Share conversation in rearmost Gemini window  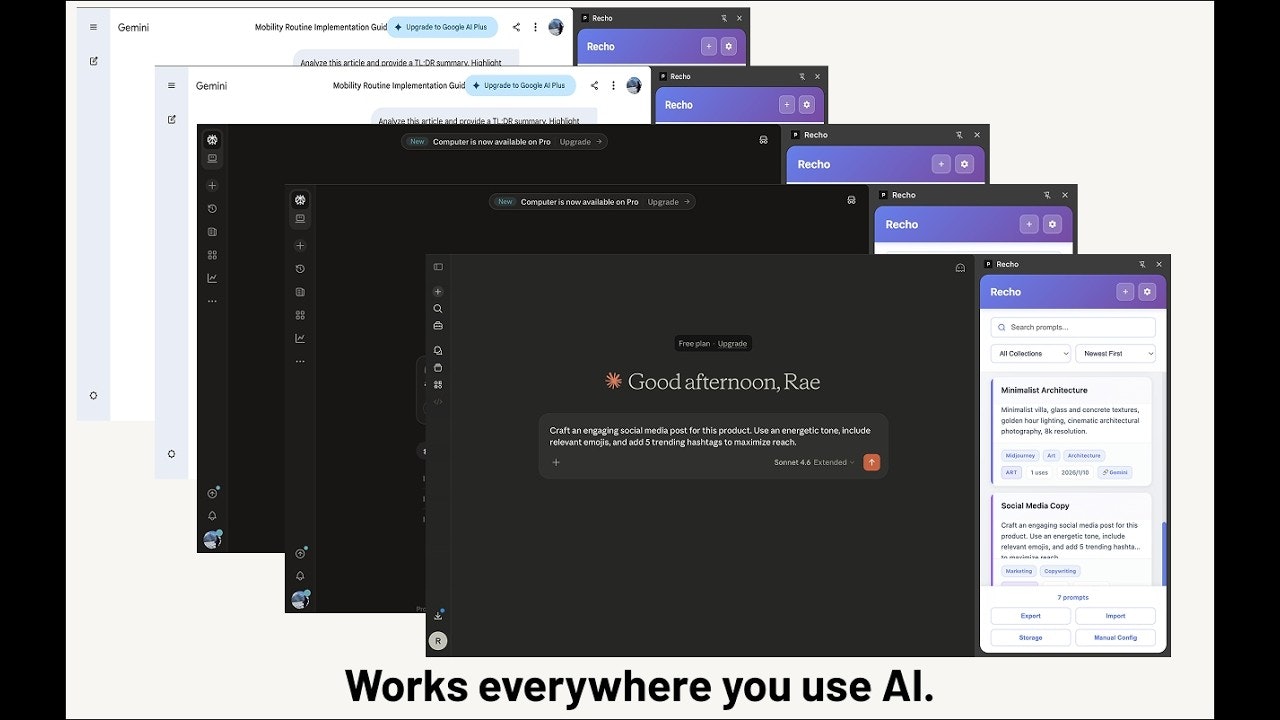click(x=516, y=27)
